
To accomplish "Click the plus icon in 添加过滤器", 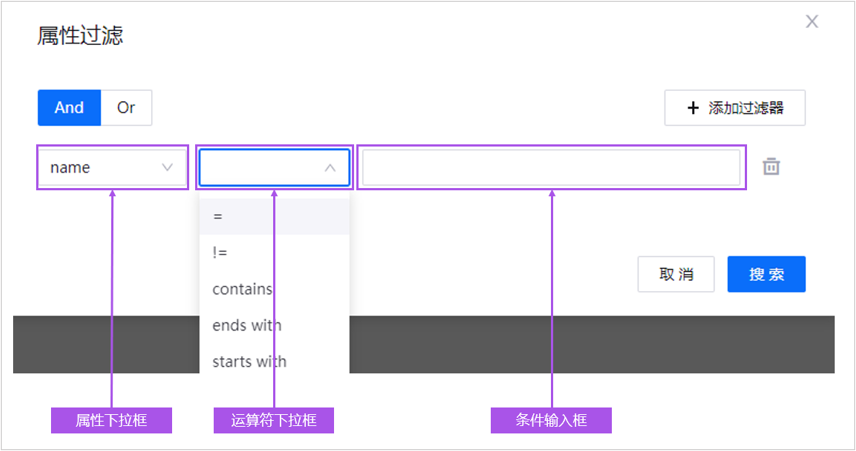I will point(693,108).
